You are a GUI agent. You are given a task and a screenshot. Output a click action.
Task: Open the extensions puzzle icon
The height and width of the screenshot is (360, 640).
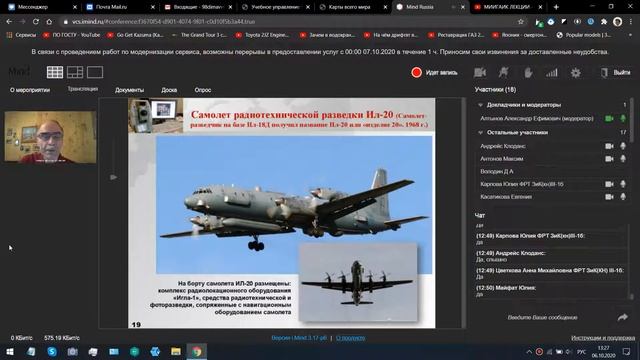point(604,22)
